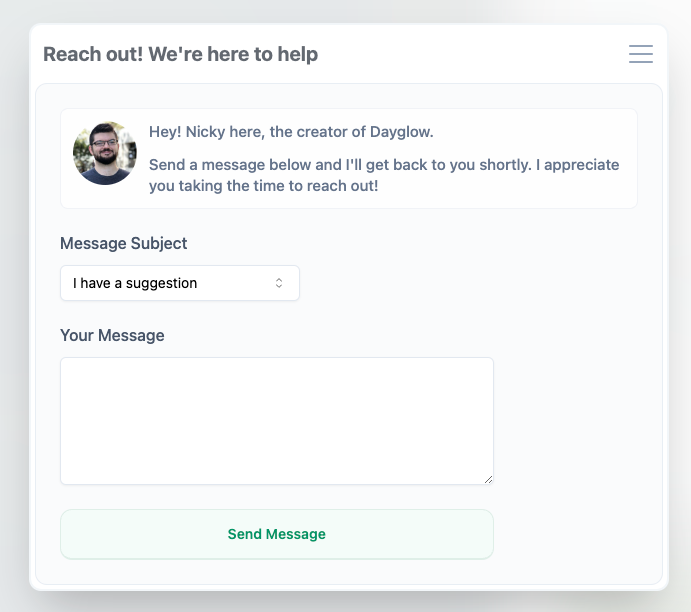Click the "Send a message below" paragraph
Screen dimensions: 691x612
384,175
